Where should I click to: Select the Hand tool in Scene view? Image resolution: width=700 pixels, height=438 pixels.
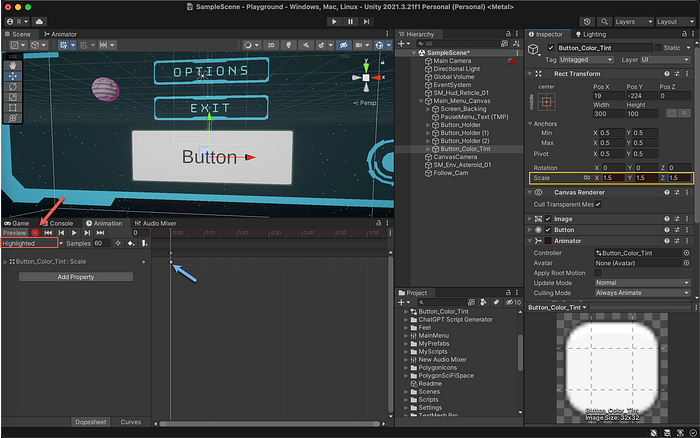pos(11,65)
